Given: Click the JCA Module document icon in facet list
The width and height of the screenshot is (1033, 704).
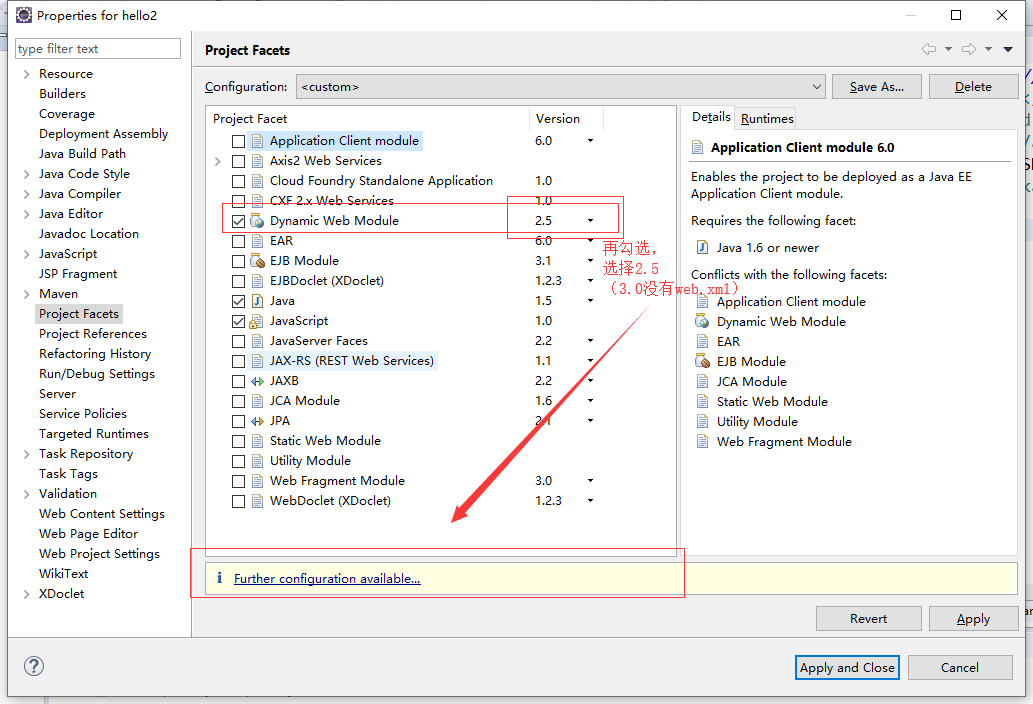Looking at the screenshot, I should click(257, 401).
